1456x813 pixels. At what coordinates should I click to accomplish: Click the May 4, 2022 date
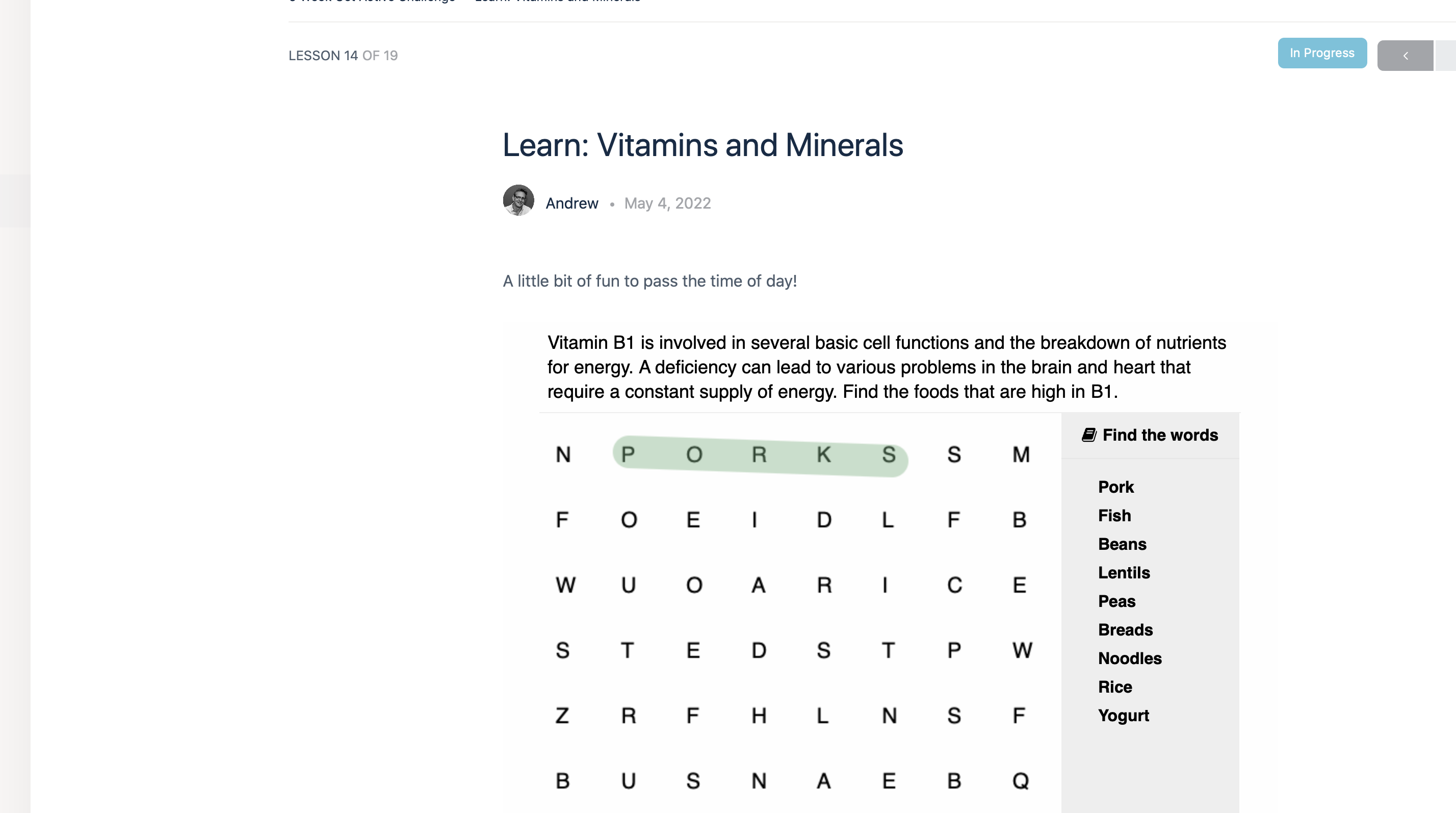(x=667, y=204)
